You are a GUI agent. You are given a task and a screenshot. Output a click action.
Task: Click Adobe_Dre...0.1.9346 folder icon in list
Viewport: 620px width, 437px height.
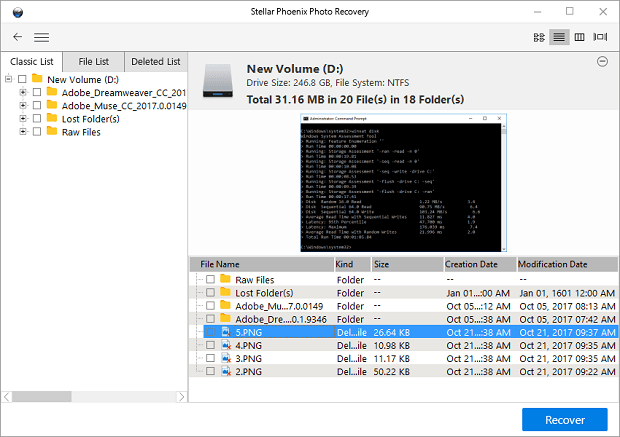coord(225,318)
